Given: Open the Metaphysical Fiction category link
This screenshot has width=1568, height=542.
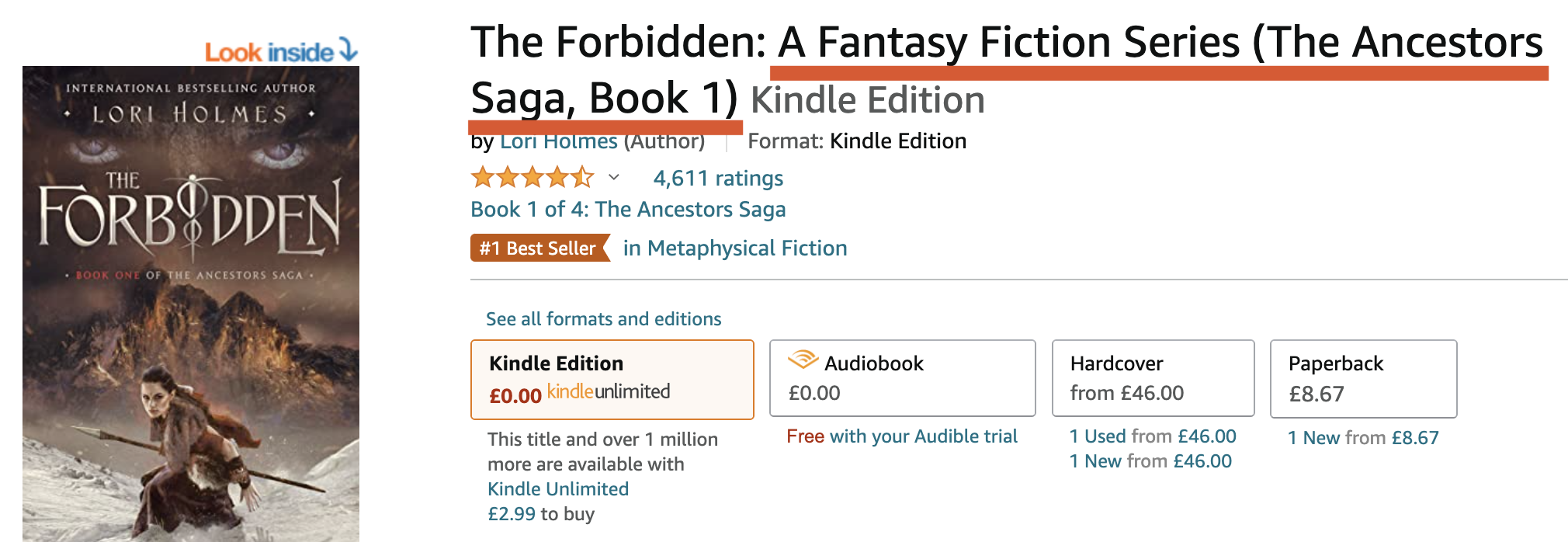Looking at the screenshot, I should click(735, 248).
